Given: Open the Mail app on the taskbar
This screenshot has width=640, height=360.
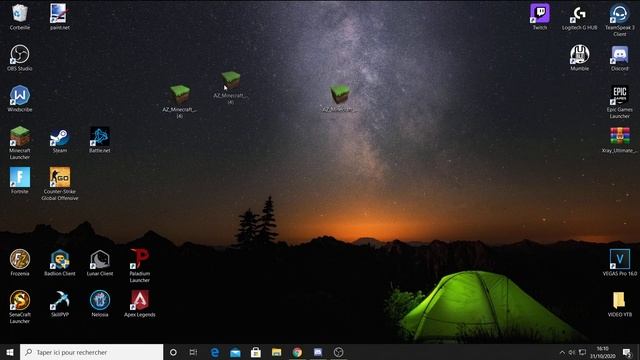Looking at the screenshot, I should click(x=235, y=352).
